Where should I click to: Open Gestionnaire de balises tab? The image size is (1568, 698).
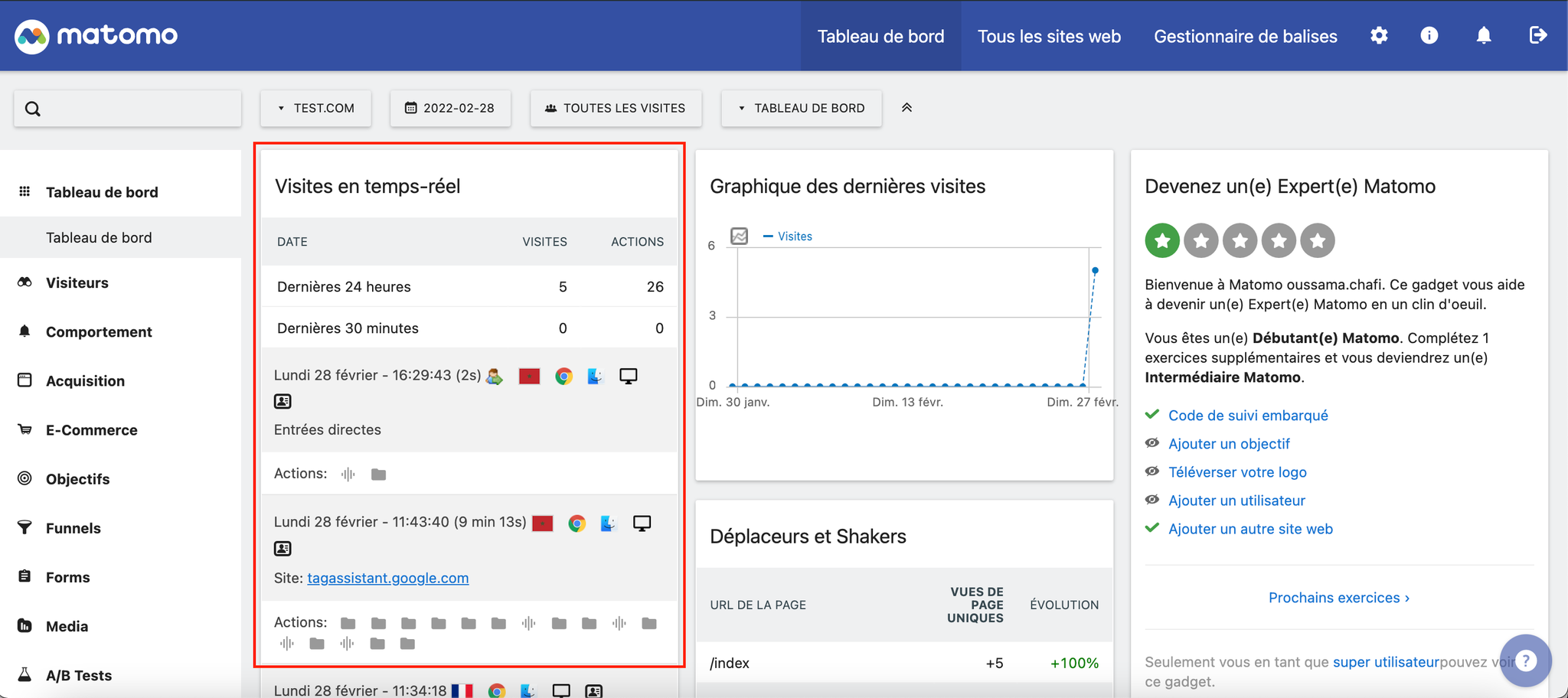[x=1246, y=36]
